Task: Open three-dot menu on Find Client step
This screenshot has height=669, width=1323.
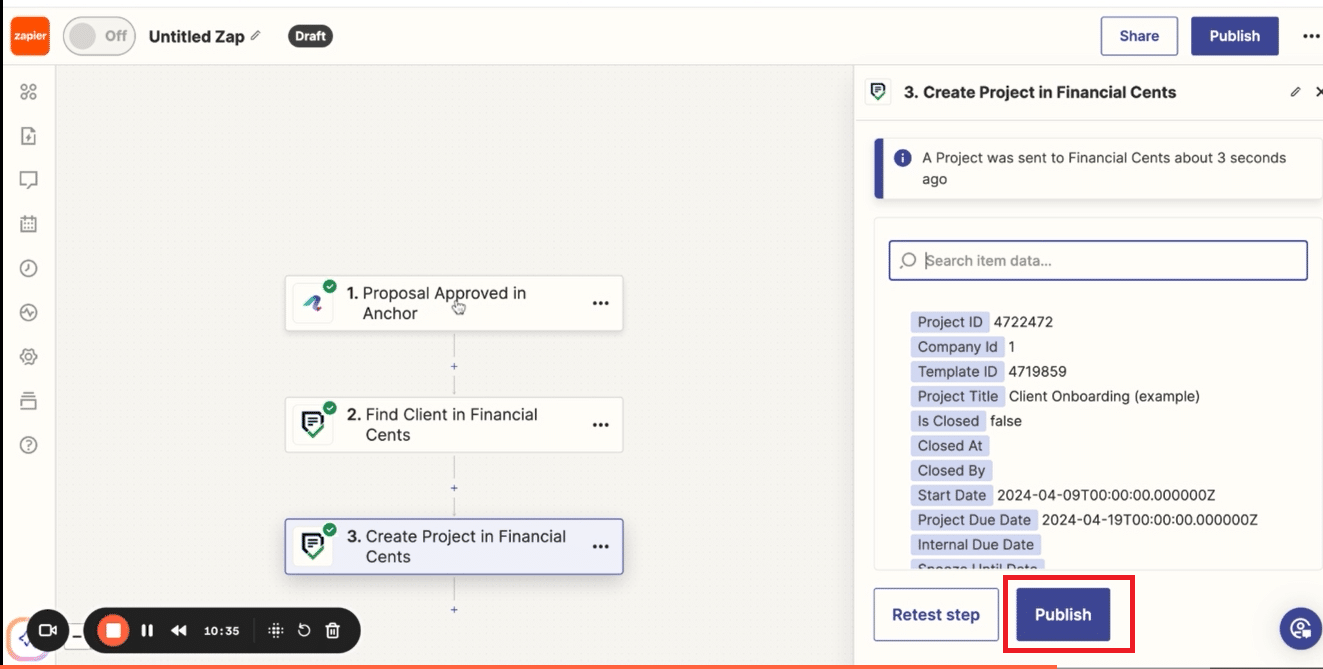Action: pyautogui.click(x=600, y=425)
